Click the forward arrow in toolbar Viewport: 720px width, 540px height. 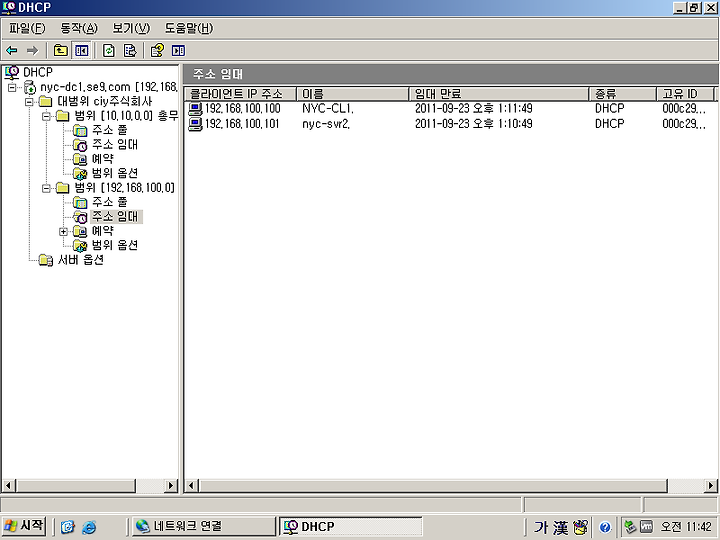[32, 51]
